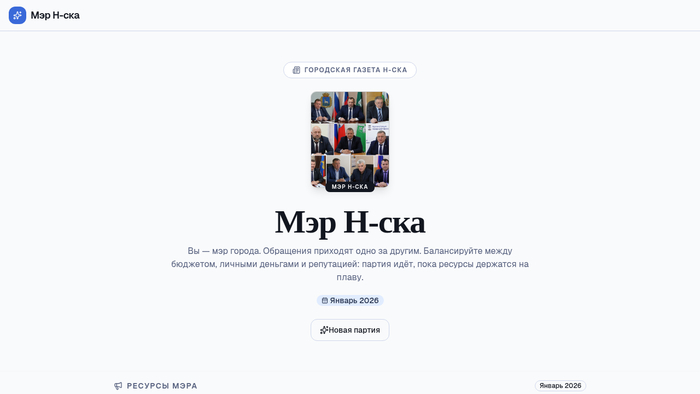Click the description paragraph starting with Вы — мэр
The image size is (700, 394).
(350, 264)
